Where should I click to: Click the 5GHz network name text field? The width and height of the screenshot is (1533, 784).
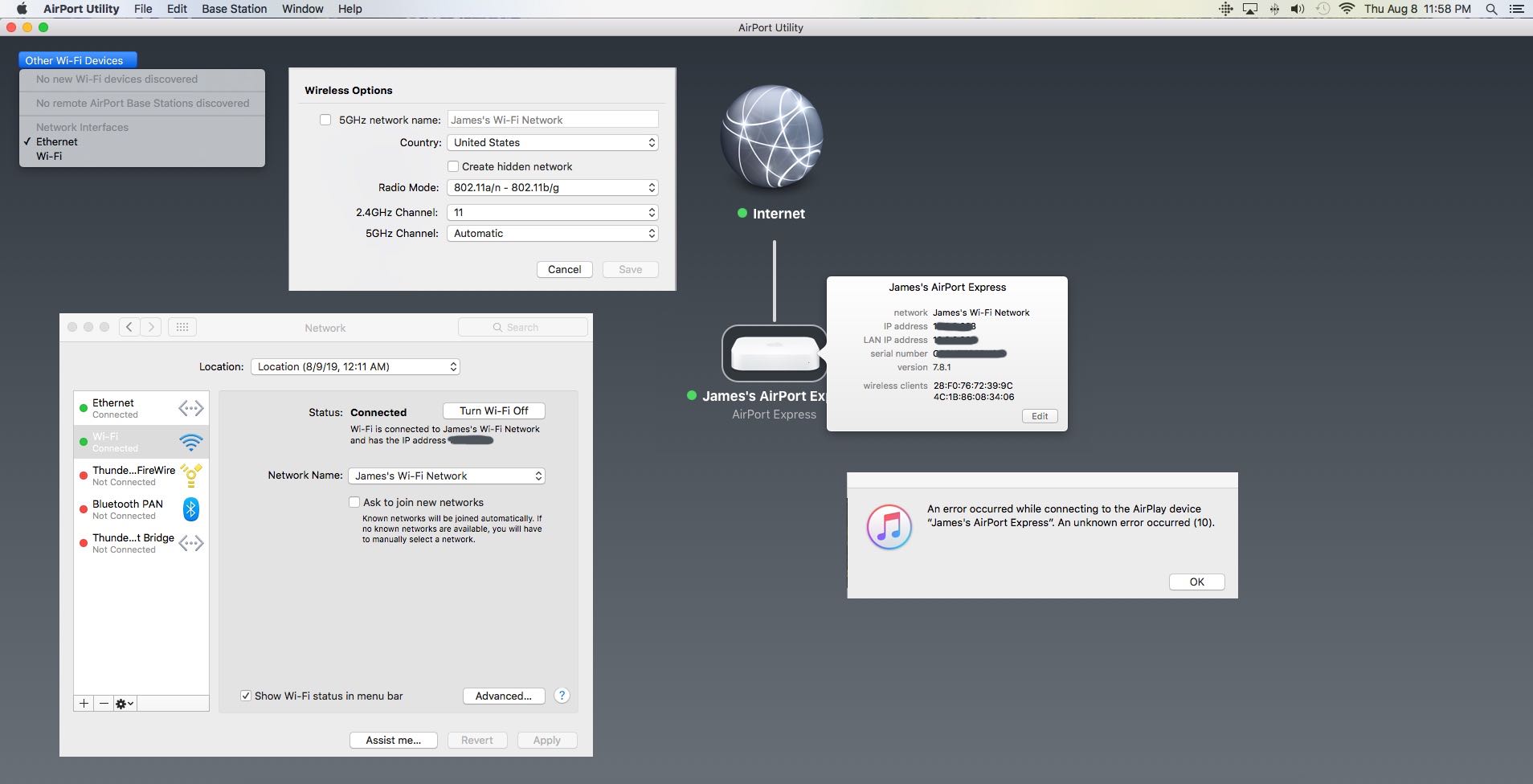[x=553, y=120]
